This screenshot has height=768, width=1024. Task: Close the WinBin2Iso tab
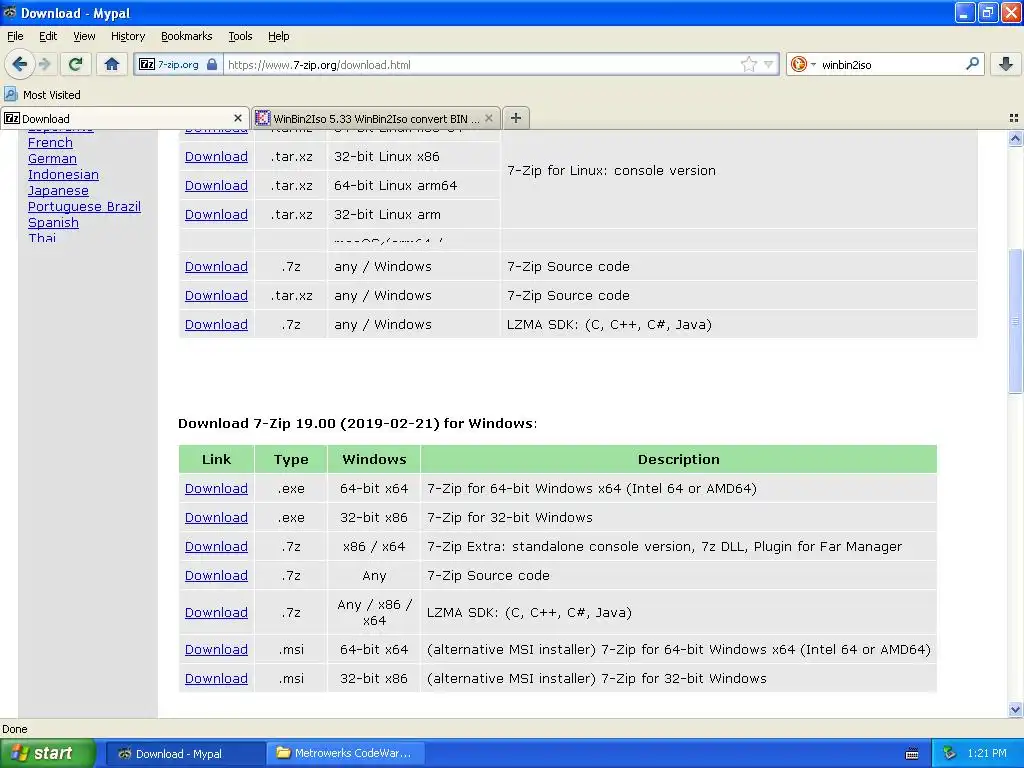pyautogui.click(x=488, y=118)
